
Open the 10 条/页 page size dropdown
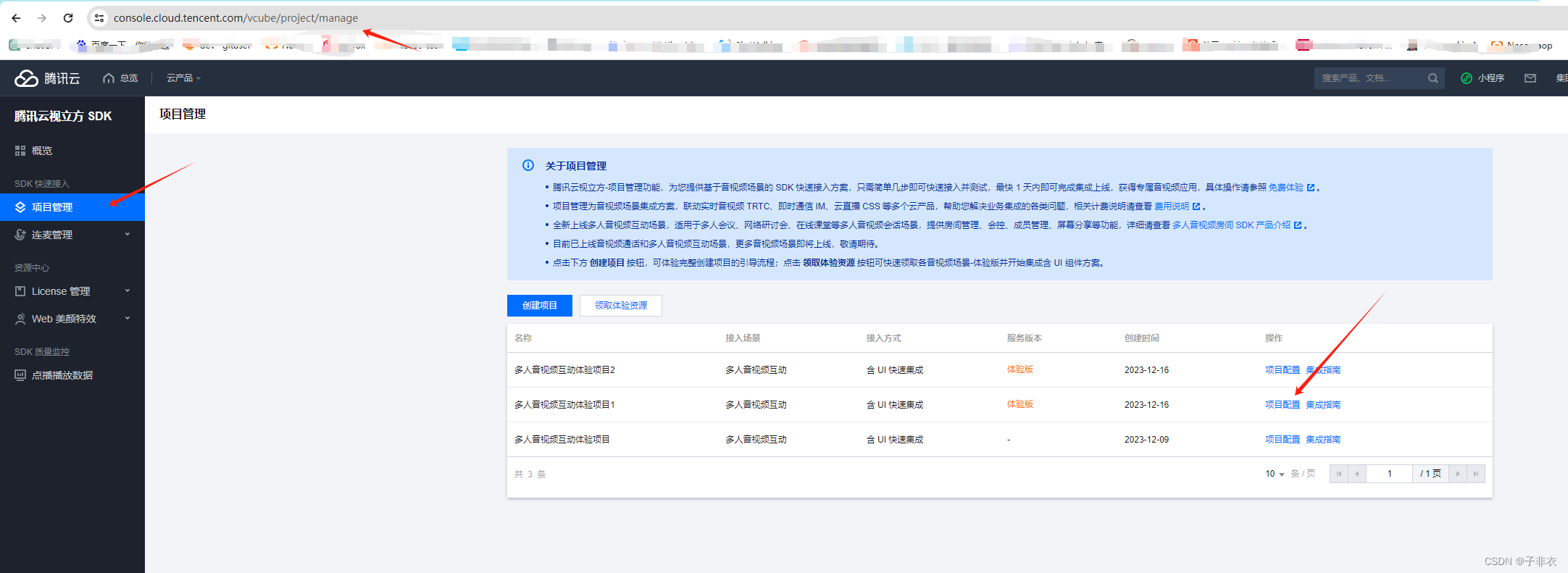pos(1275,474)
